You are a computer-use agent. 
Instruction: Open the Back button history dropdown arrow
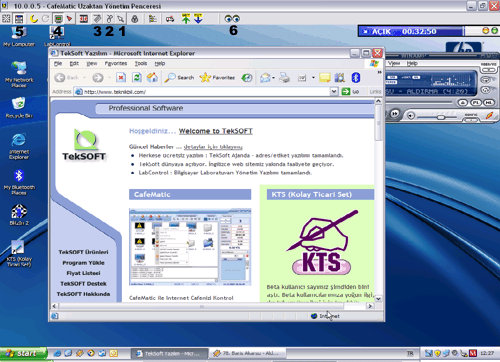(x=84, y=78)
